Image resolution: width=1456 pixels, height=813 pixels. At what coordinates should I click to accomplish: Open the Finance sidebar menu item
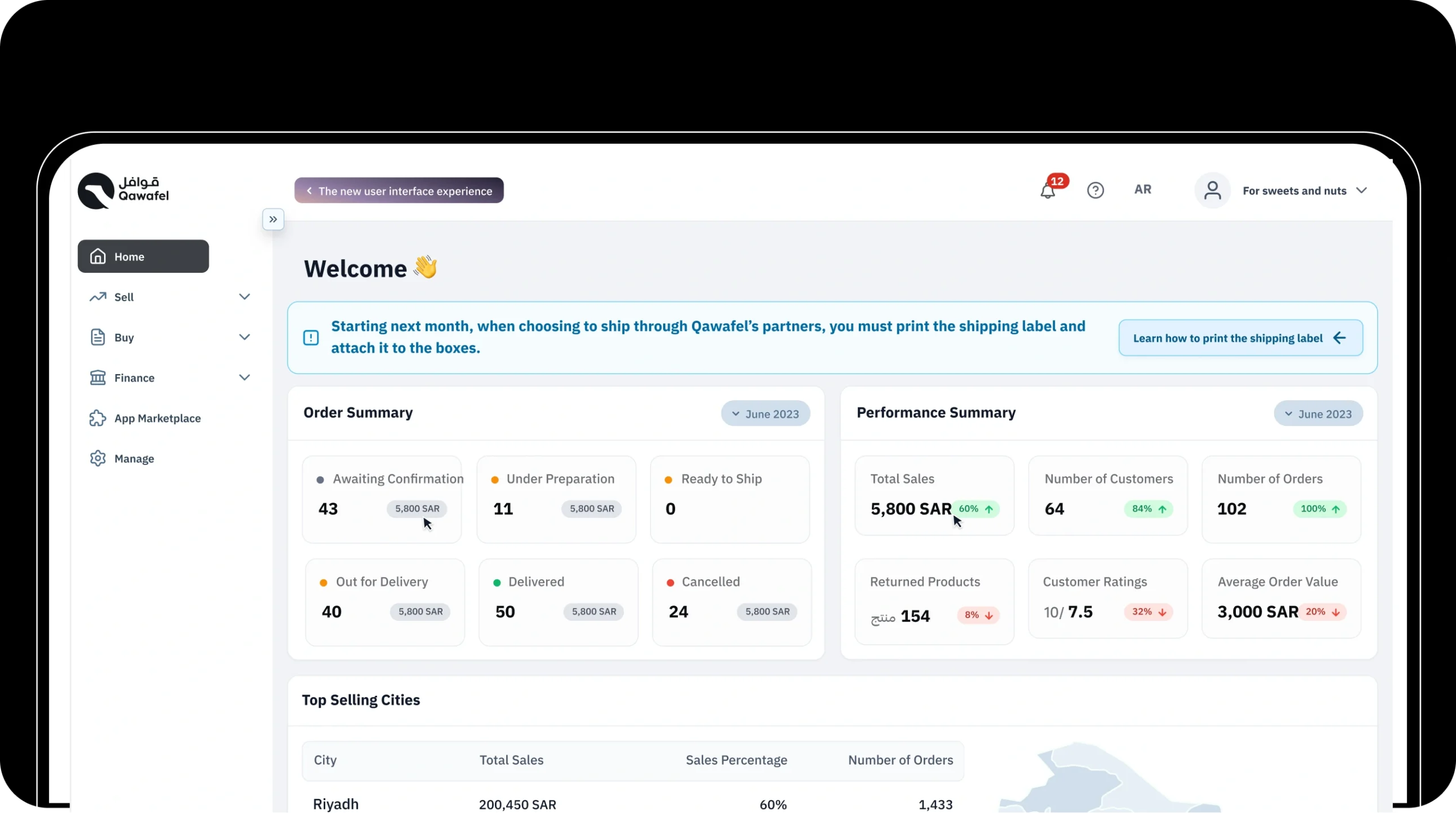134,378
